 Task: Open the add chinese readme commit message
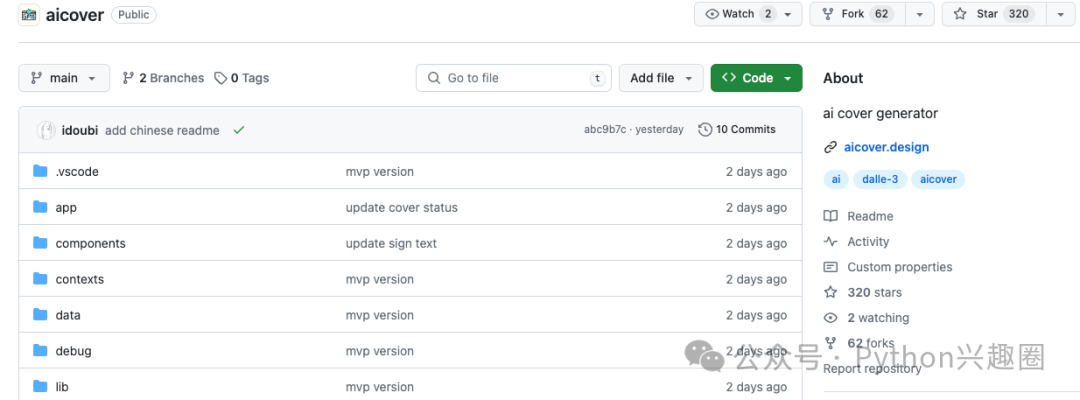click(163, 130)
